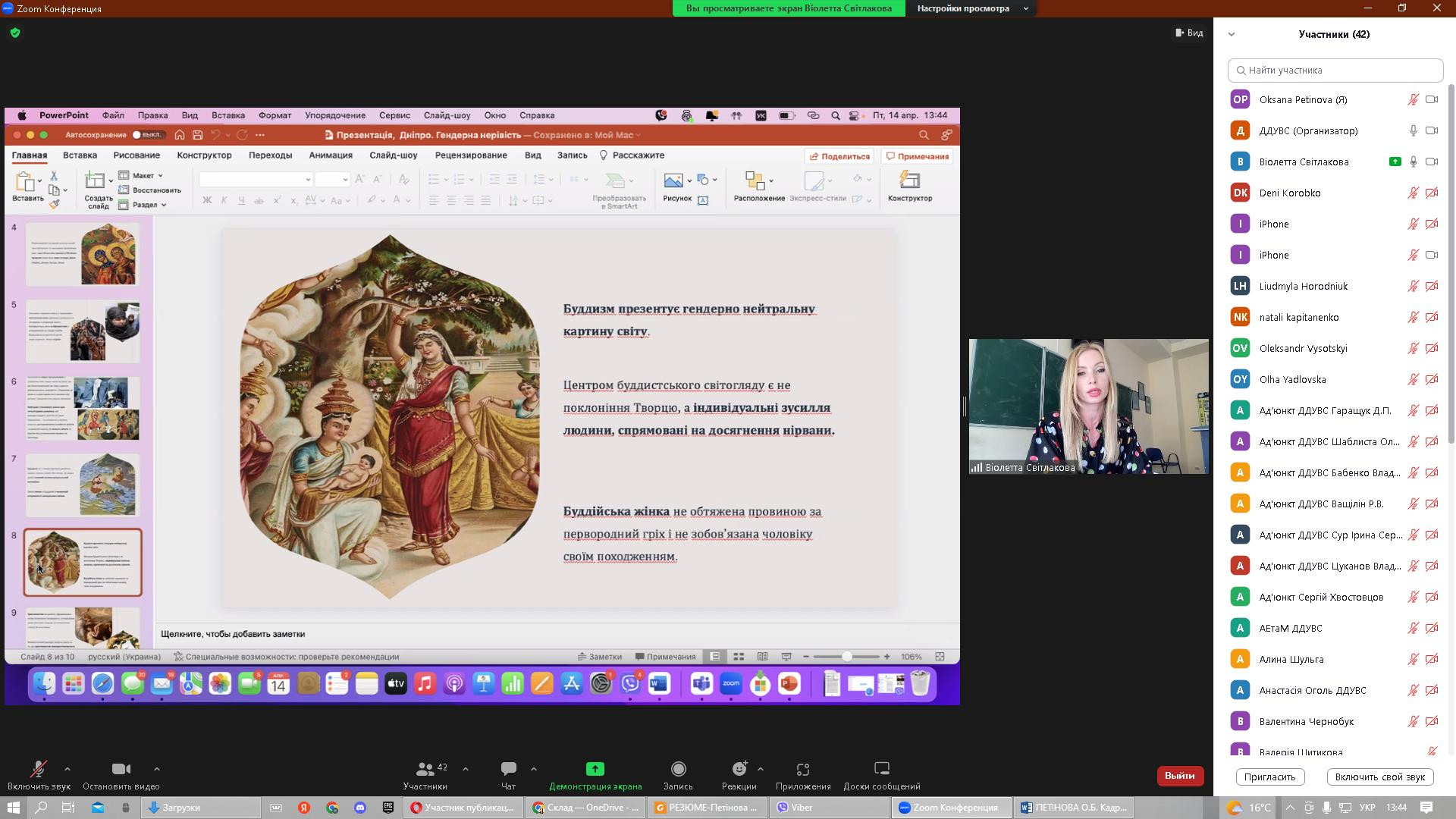Toggle microphone for ДДУВС (Организатор) participant
This screenshot has height=819, width=1456.
coord(1413,130)
